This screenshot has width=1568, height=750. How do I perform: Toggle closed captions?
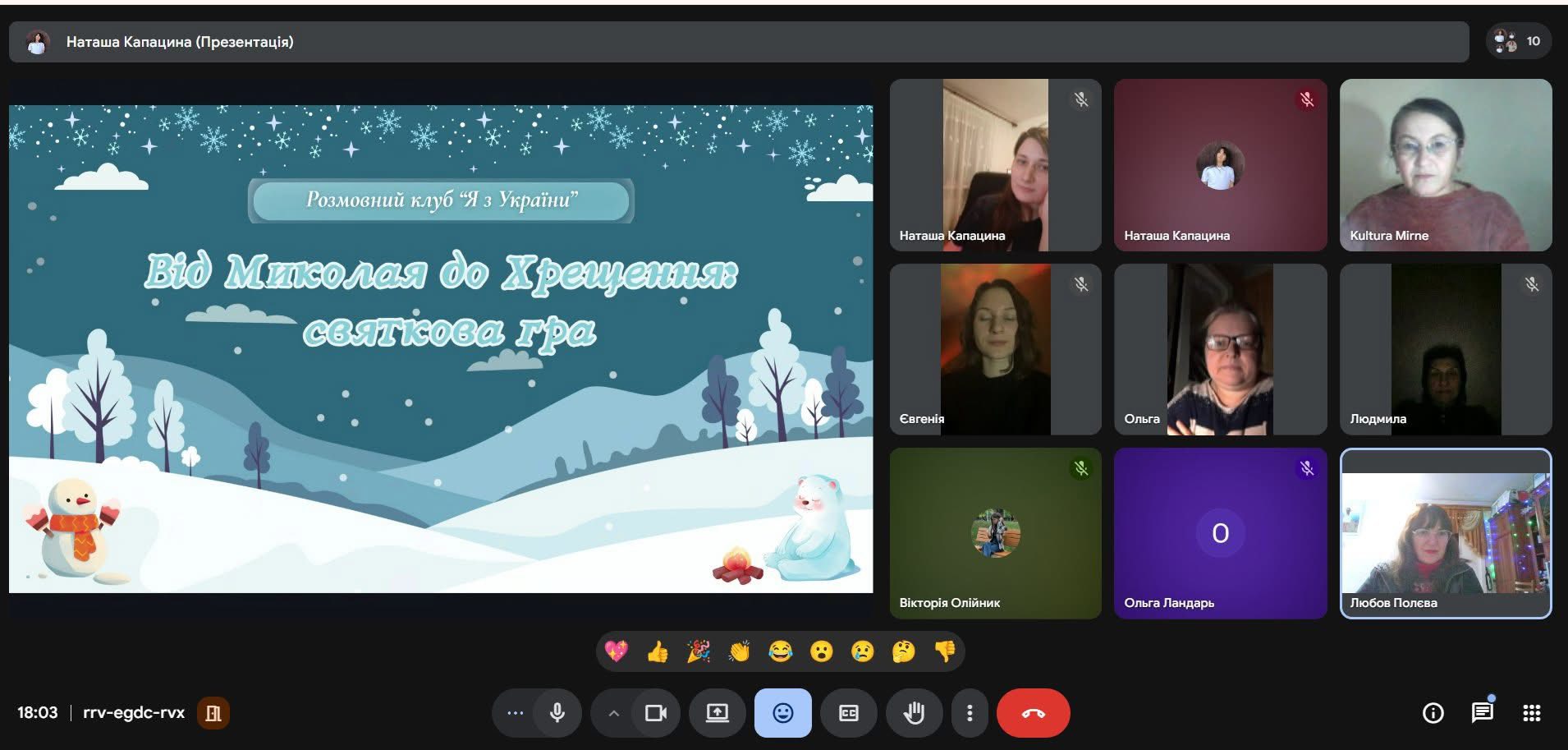[x=848, y=713]
